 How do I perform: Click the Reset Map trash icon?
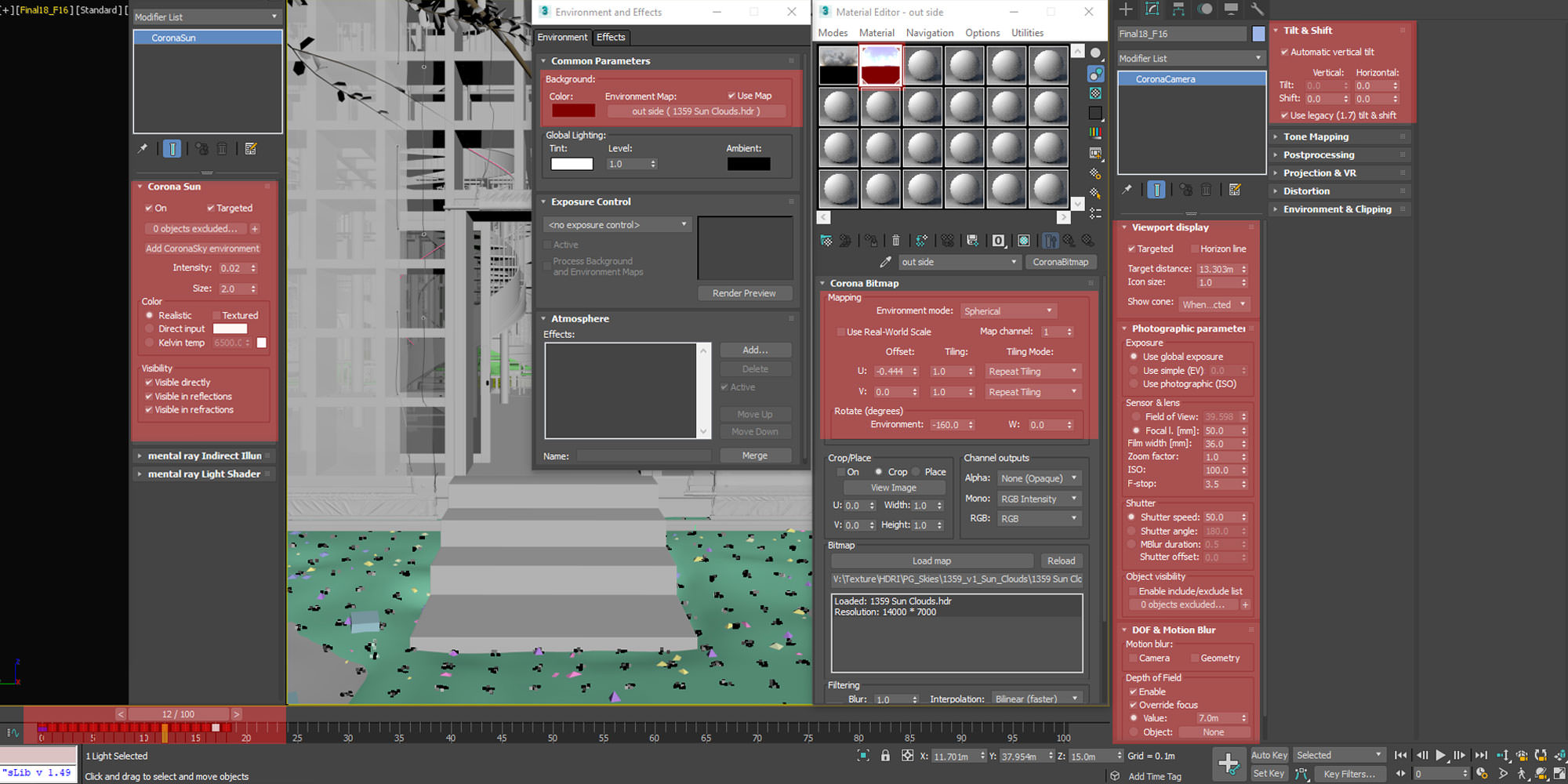click(895, 241)
